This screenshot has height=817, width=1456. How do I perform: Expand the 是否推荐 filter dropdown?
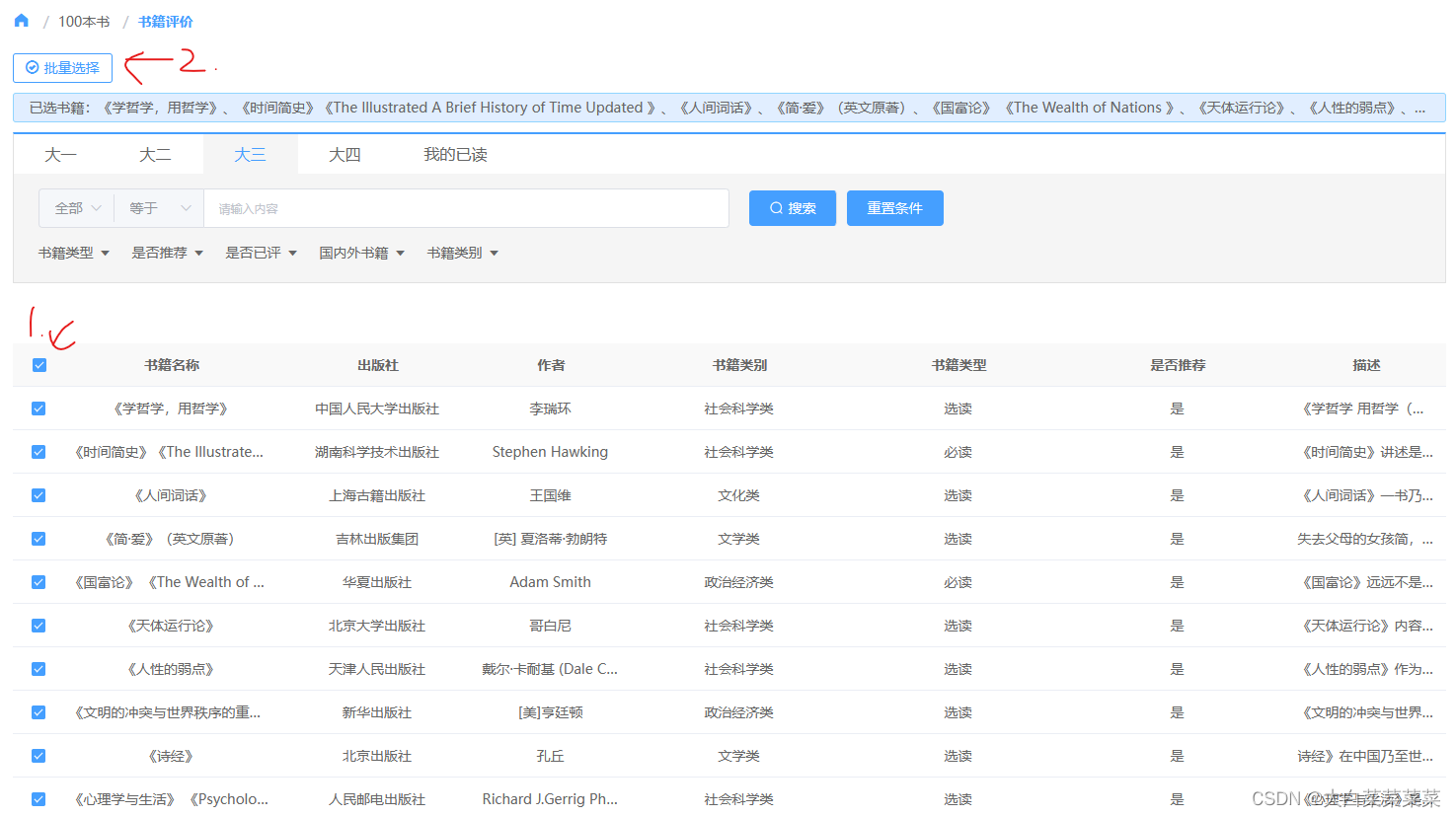[x=168, y=254]
